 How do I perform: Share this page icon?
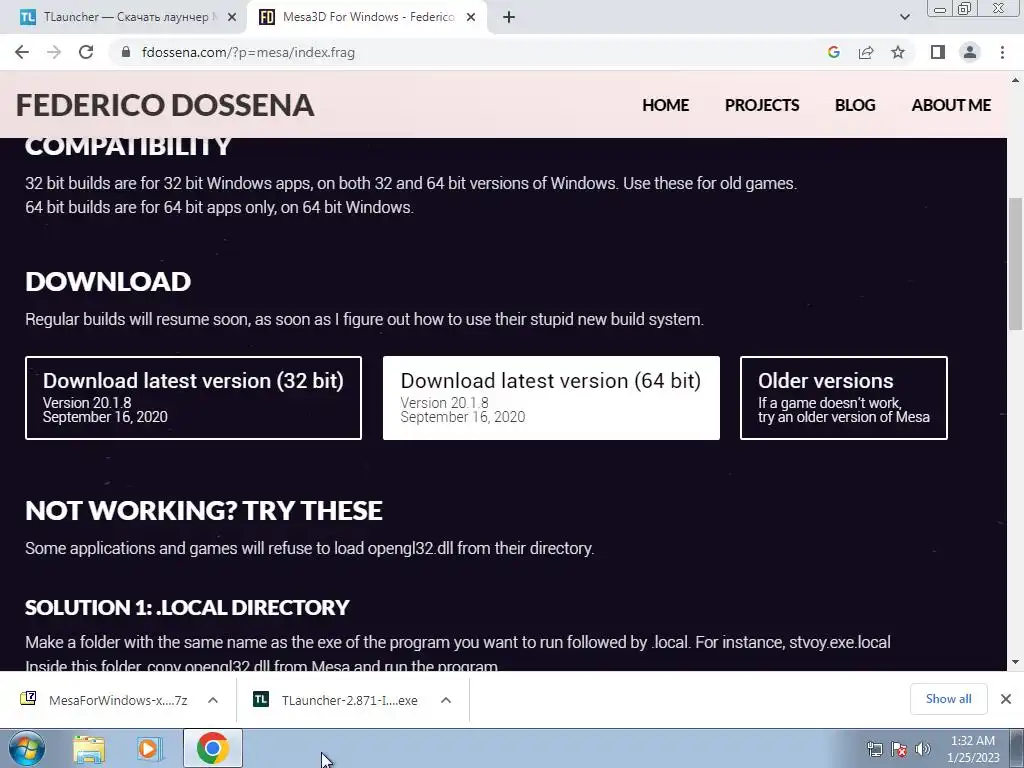pos(866,52)
